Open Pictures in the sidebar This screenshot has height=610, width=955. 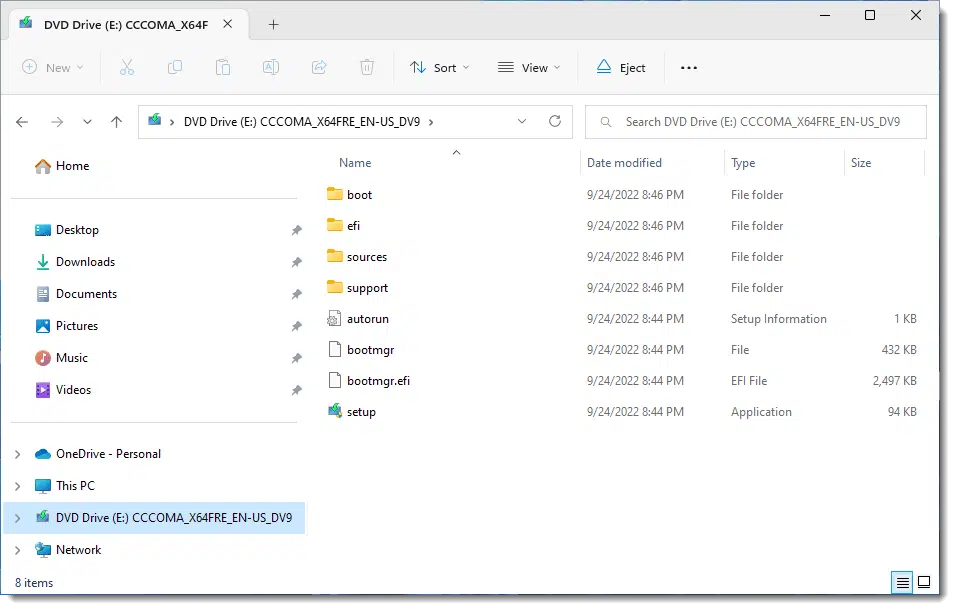[x=66, y=326]
